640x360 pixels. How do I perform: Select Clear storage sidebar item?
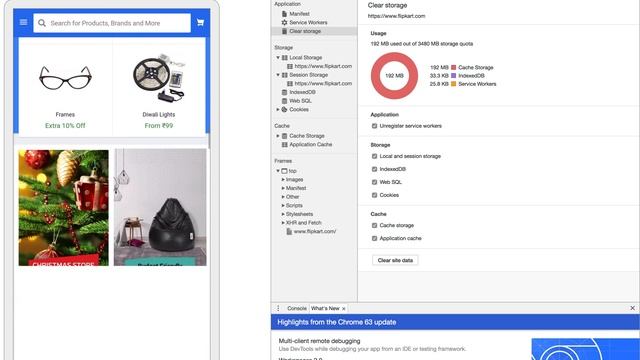tap(305, 31)
